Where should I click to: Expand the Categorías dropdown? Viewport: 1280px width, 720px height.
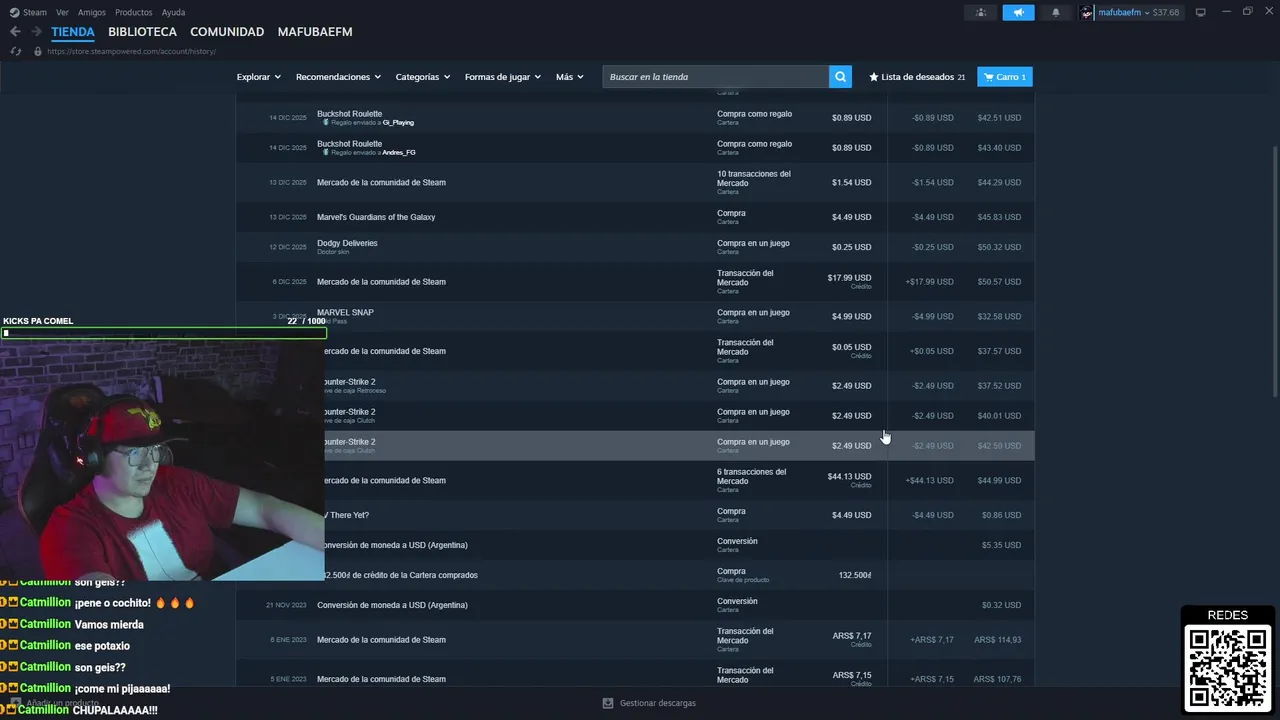click(422, 77)
